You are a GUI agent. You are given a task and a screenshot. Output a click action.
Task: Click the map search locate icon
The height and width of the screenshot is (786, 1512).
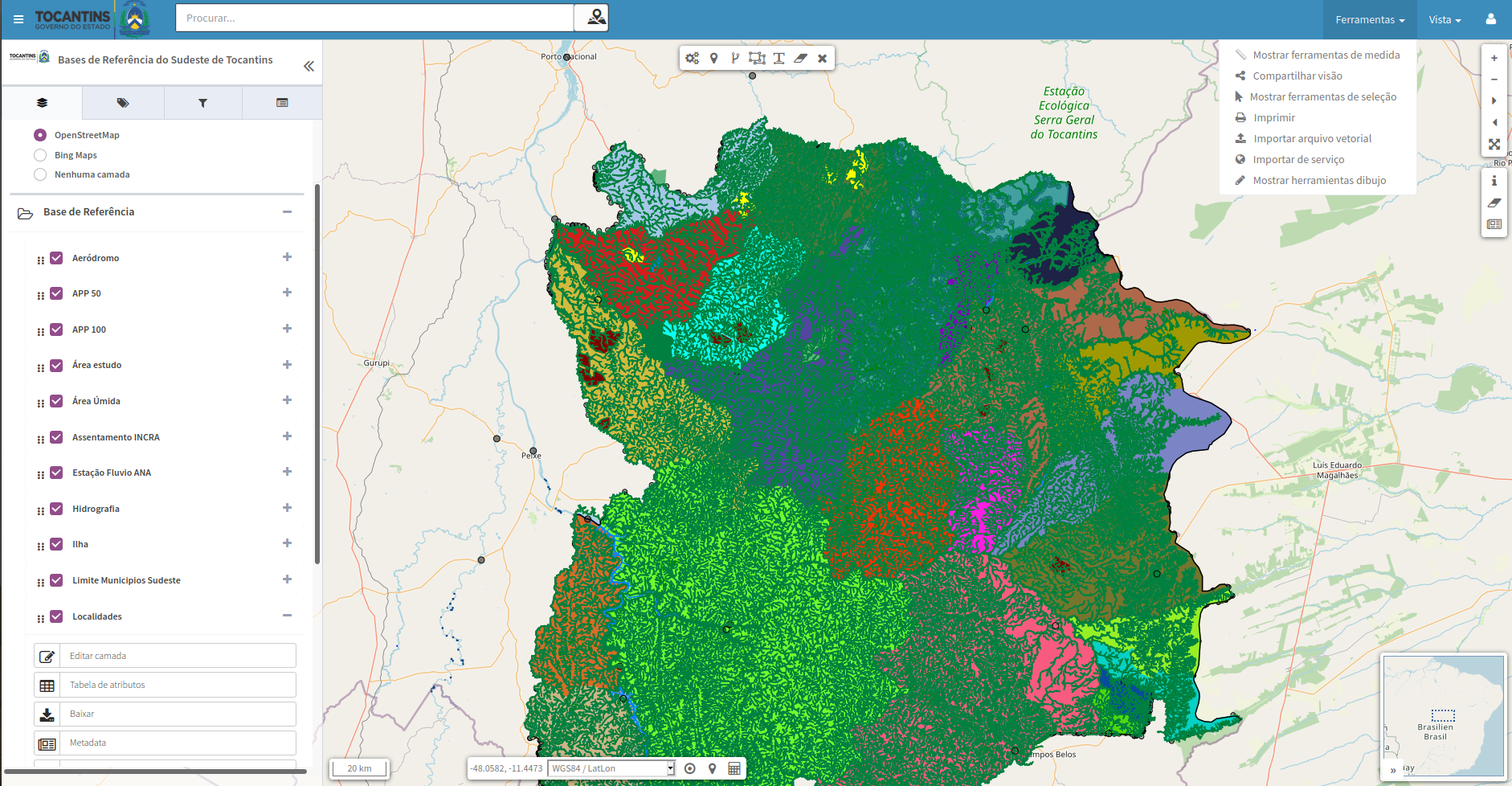coord(595,18)
